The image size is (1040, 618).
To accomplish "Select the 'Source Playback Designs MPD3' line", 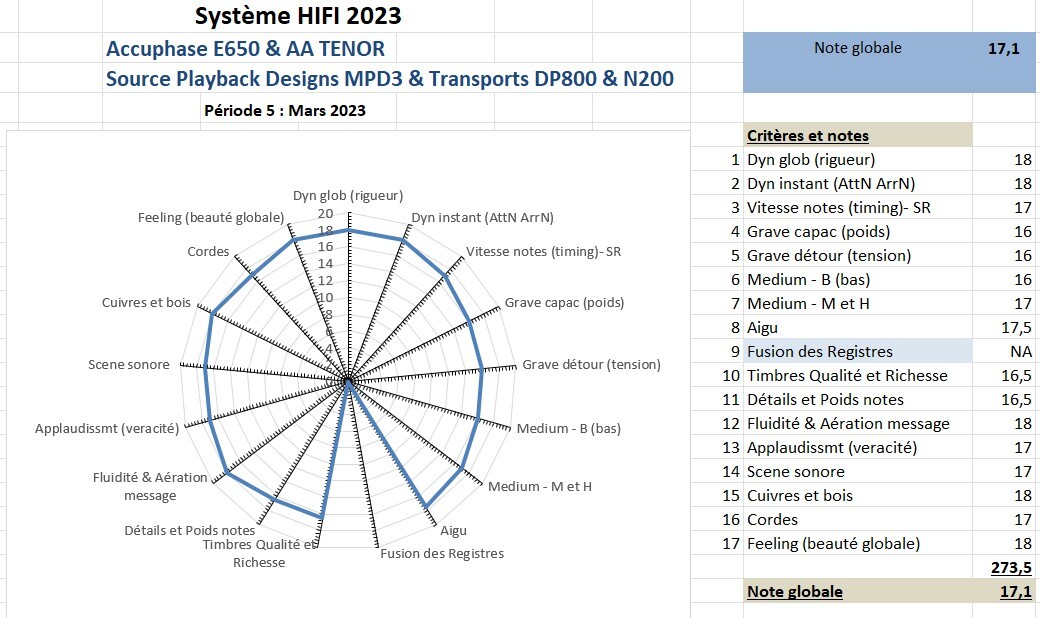I will click(389, 79).
